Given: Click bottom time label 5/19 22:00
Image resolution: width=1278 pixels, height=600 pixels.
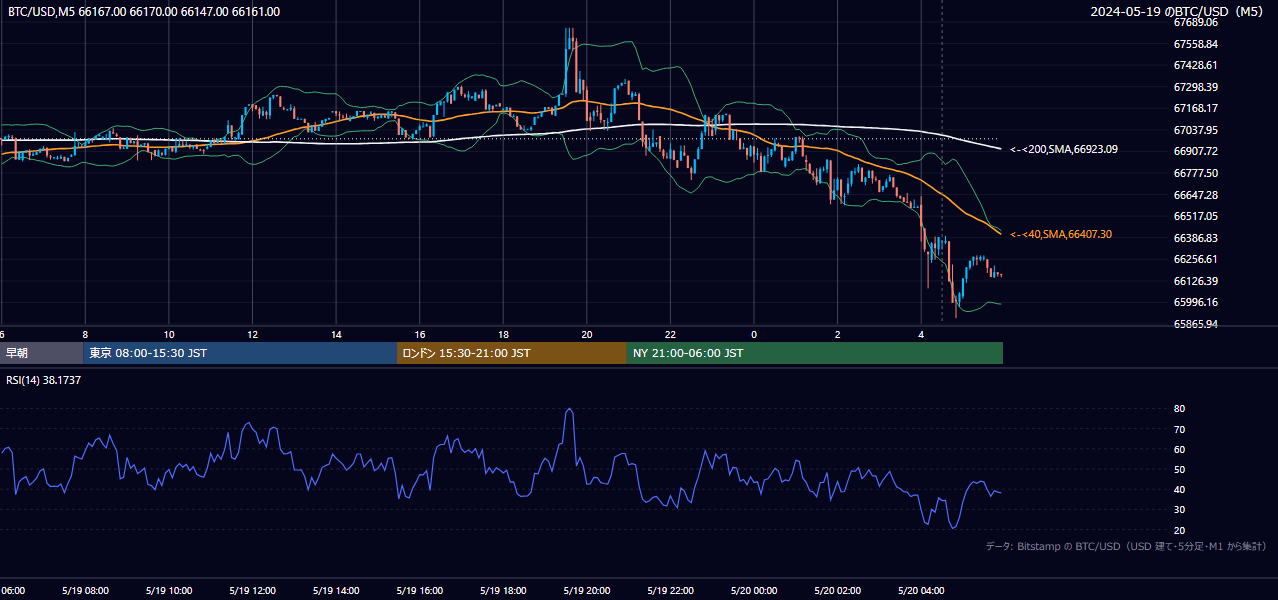Looking at the screenshot, I should point(671,590).
